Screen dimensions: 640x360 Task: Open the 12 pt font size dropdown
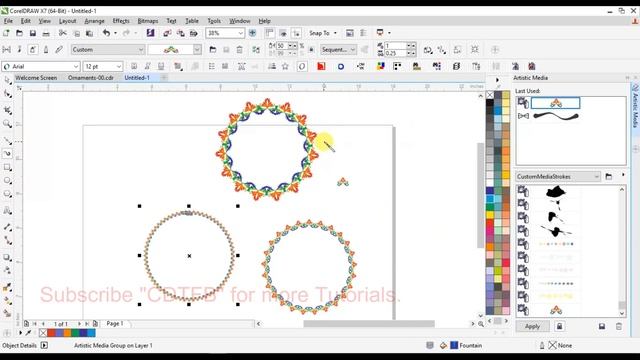coord(118,67)
